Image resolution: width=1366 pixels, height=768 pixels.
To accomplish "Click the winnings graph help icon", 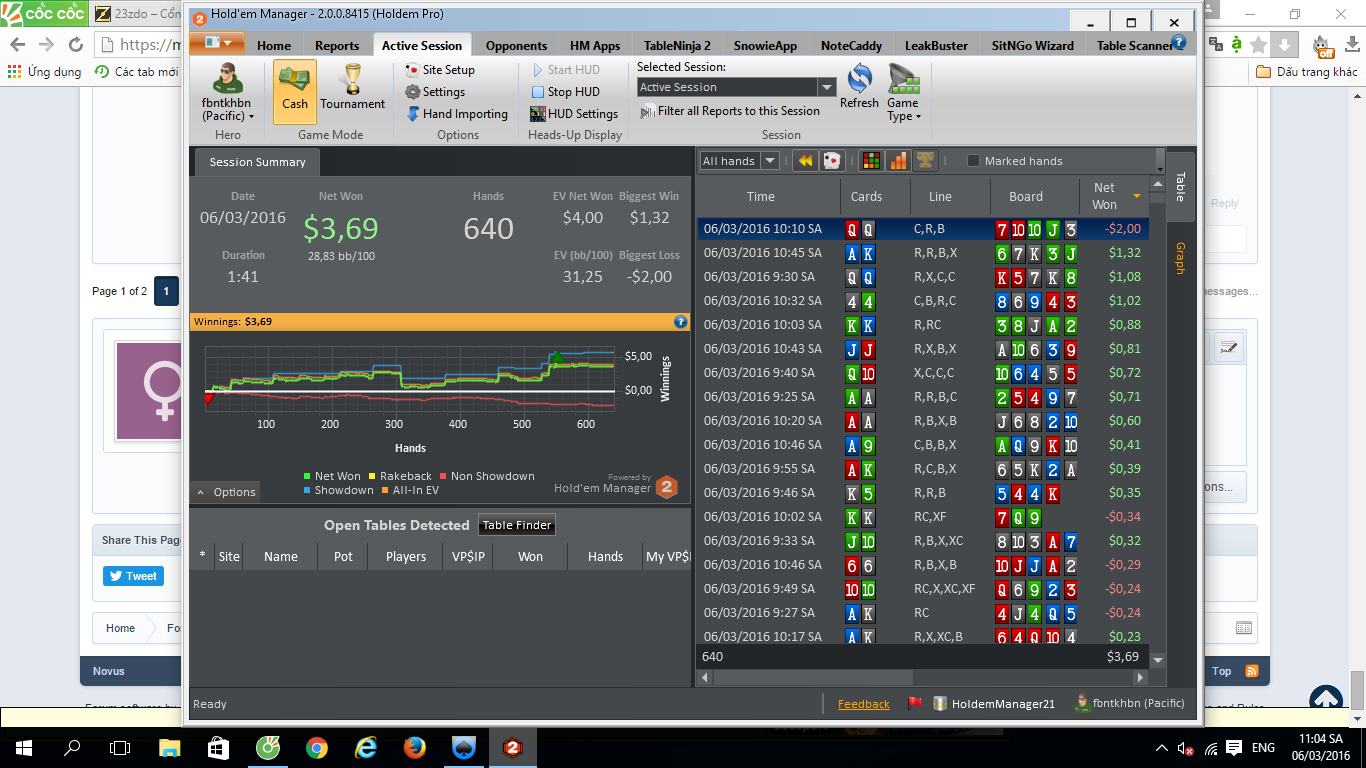I will (681, 322).
